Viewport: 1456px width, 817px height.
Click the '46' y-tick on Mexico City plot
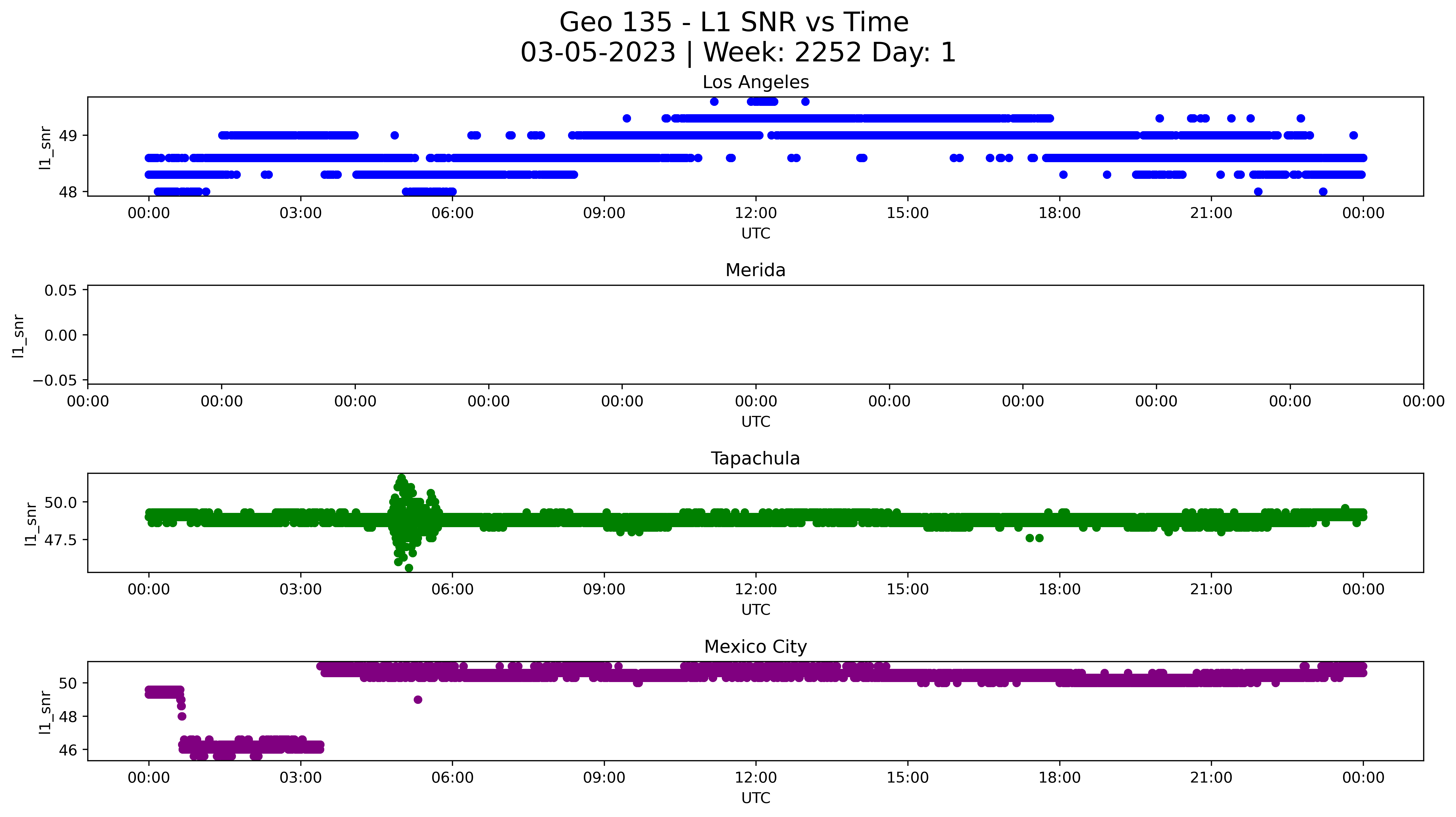point(68,750)
